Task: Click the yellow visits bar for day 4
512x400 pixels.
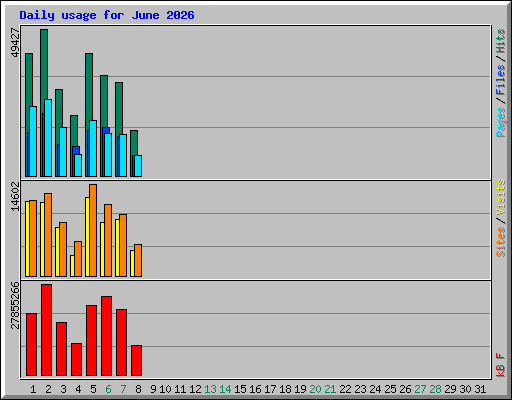Action: point(72,266)
